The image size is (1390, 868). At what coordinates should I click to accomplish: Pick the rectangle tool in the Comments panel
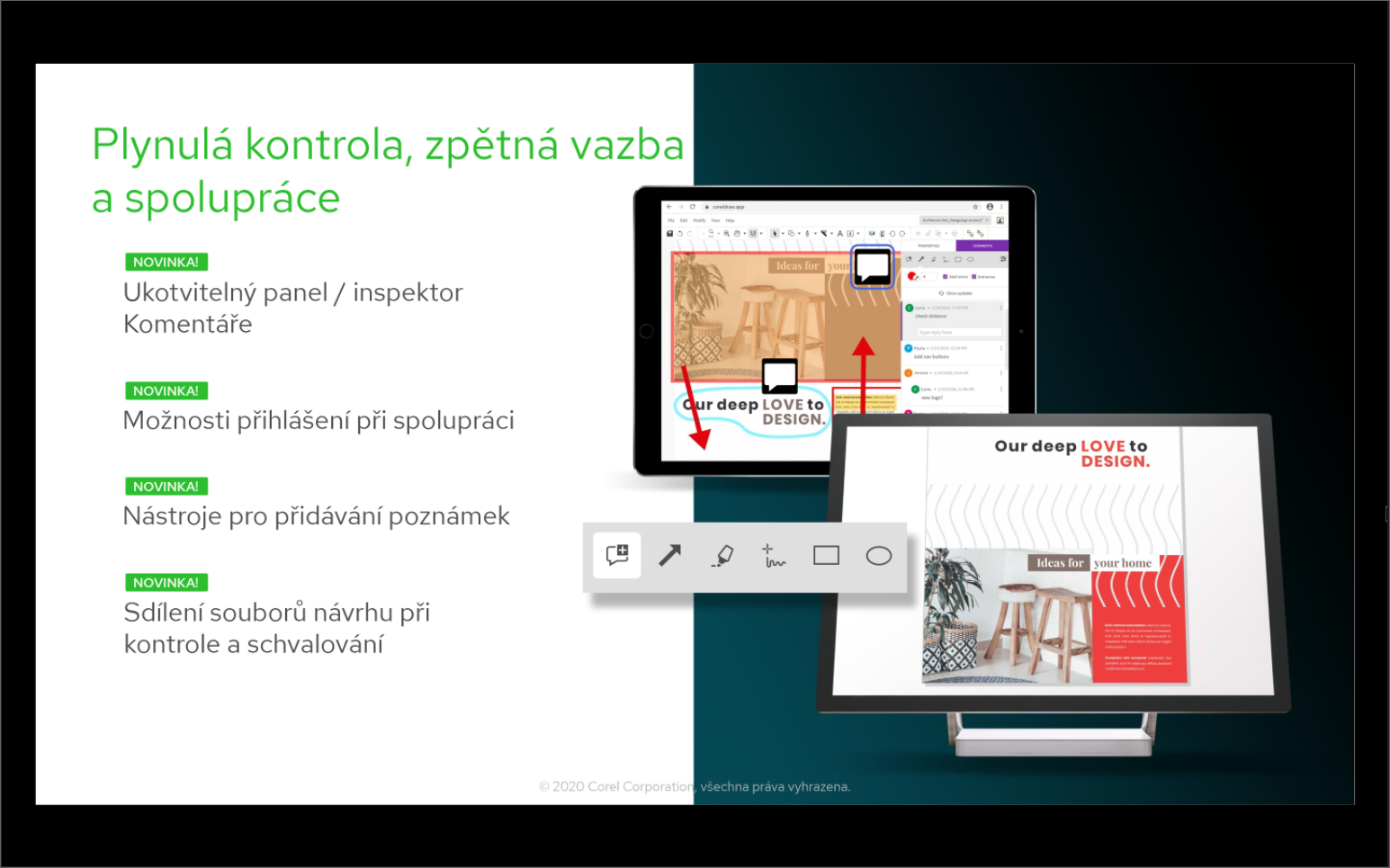pyautogui.click(x=958, y=259)
